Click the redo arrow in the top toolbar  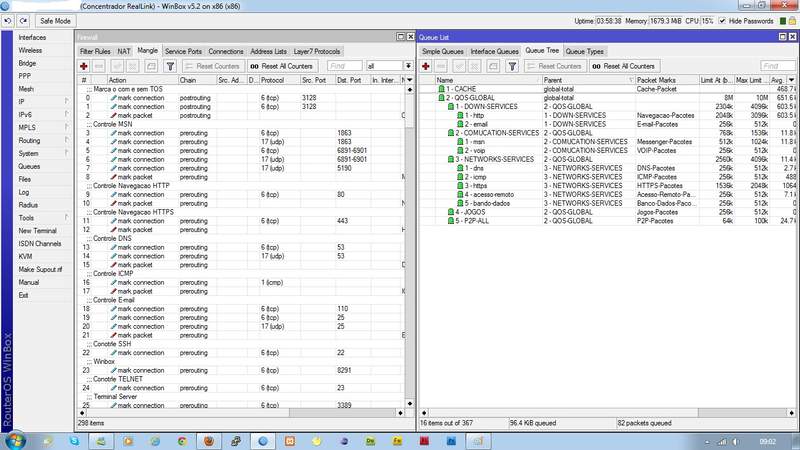23,21
